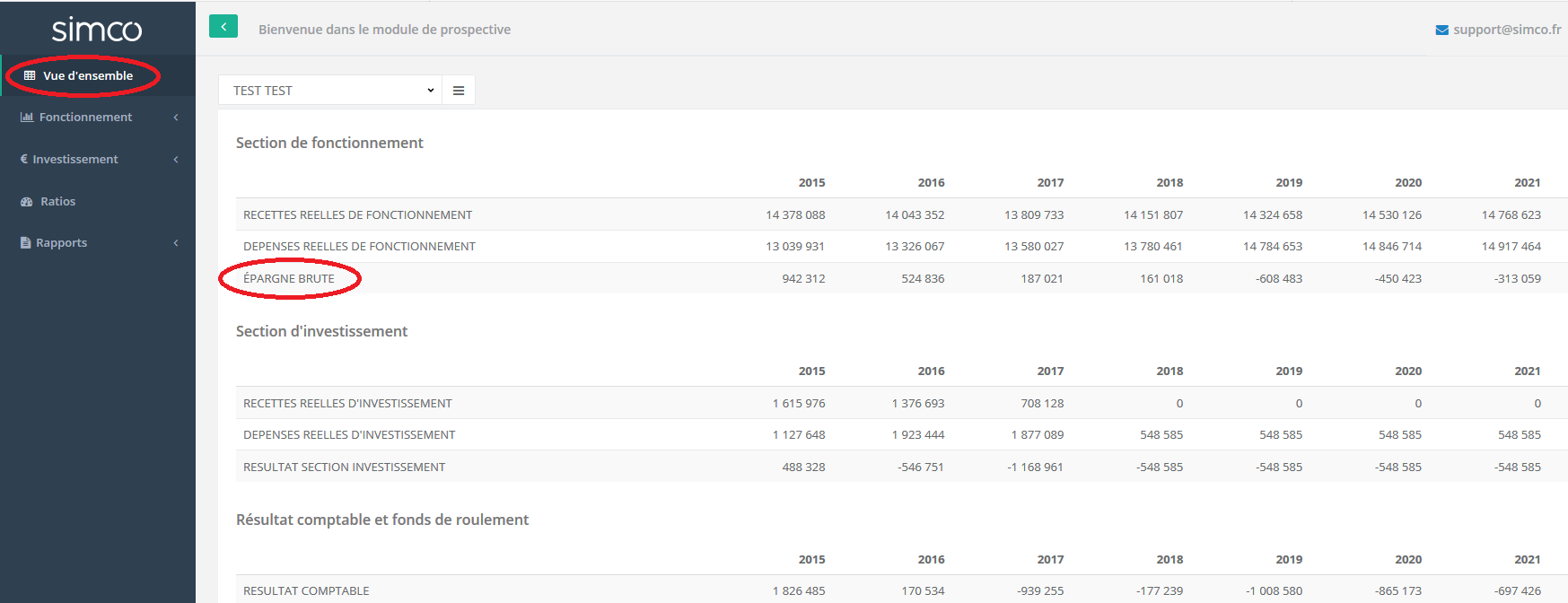Click the RESULTAT SECTION INVESTISSEMENT row label
The image size is (1568, 603).
click(344, 468)
